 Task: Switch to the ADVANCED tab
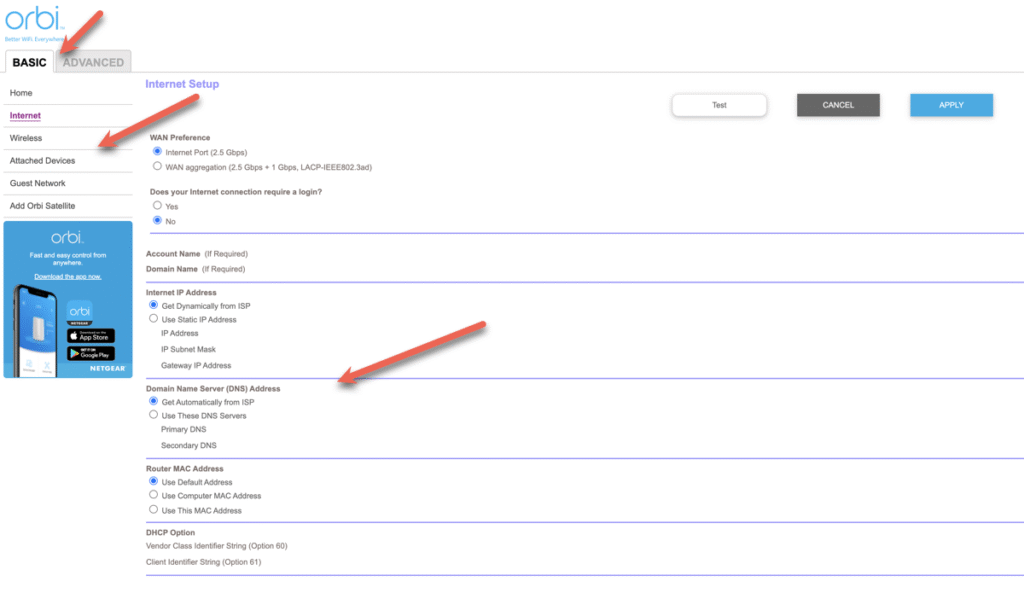94,62
